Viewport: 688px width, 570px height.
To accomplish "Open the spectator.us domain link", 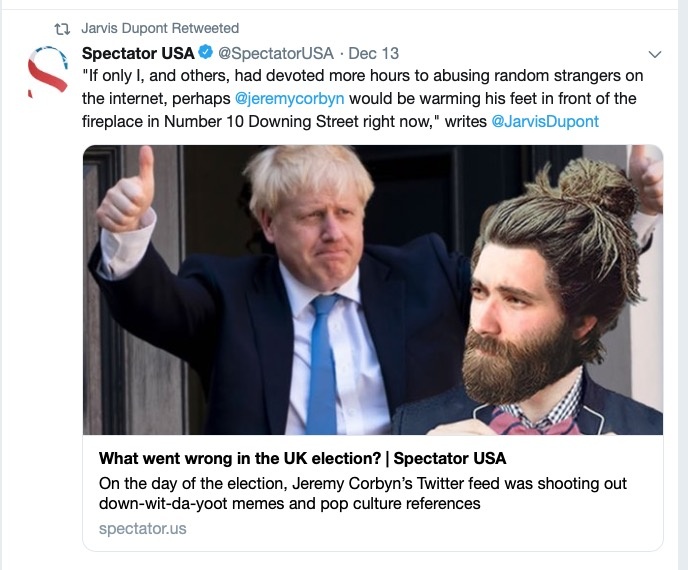I will click(143, 529).
